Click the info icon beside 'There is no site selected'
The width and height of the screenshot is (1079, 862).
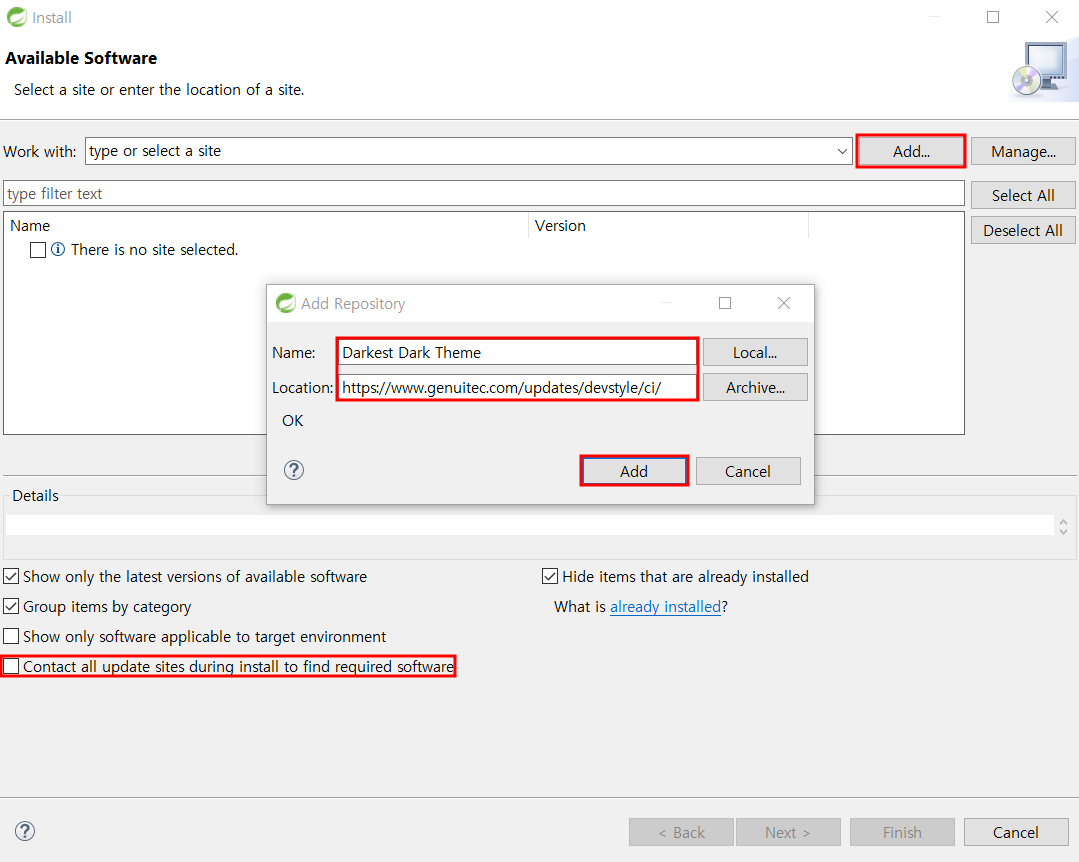(x=58, y=249)
